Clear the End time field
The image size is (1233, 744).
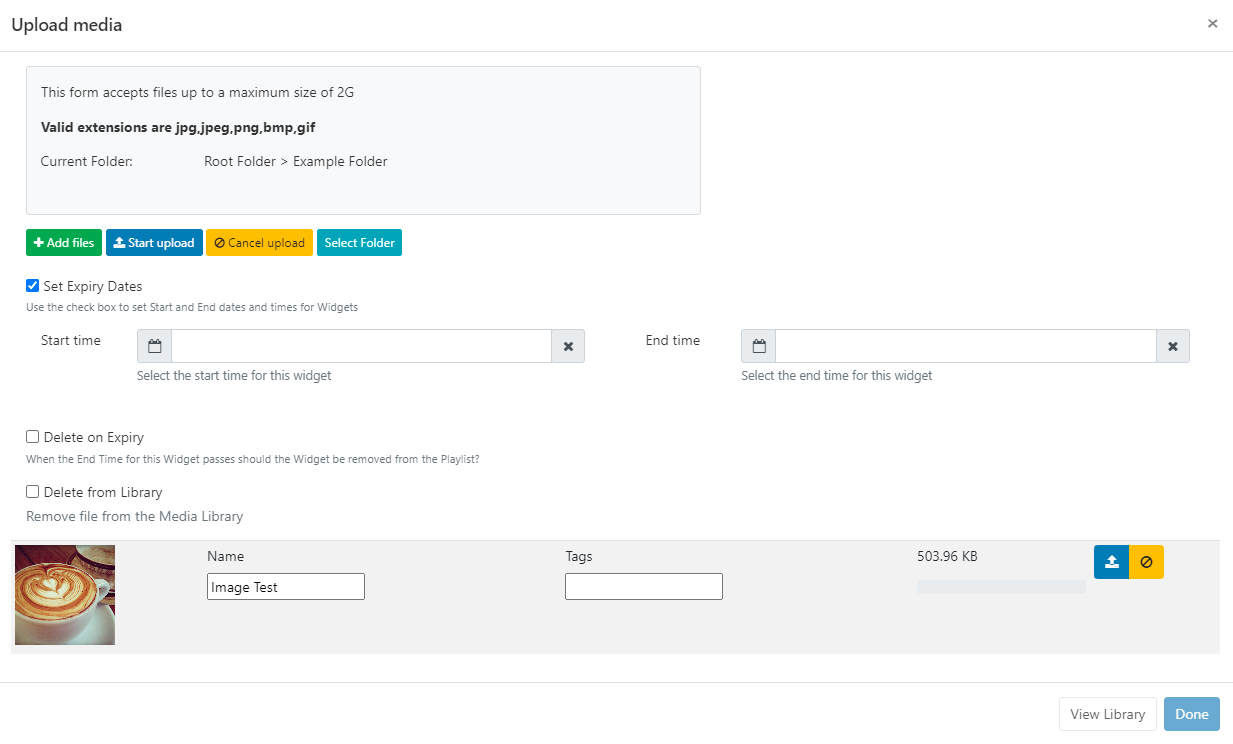1173,346
